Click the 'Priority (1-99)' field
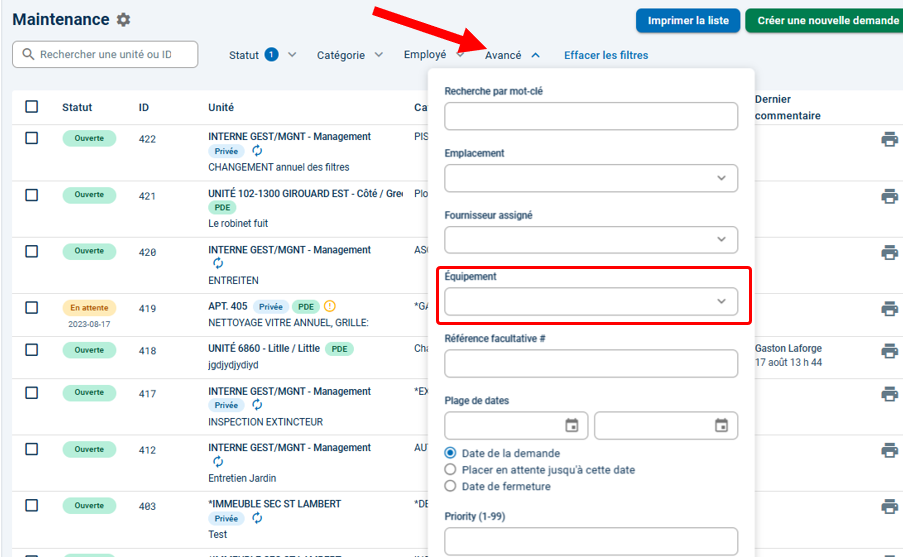Image resolution: width=903 pixels, height=557 pixels. pyautogui.click(x=591, y=541)
